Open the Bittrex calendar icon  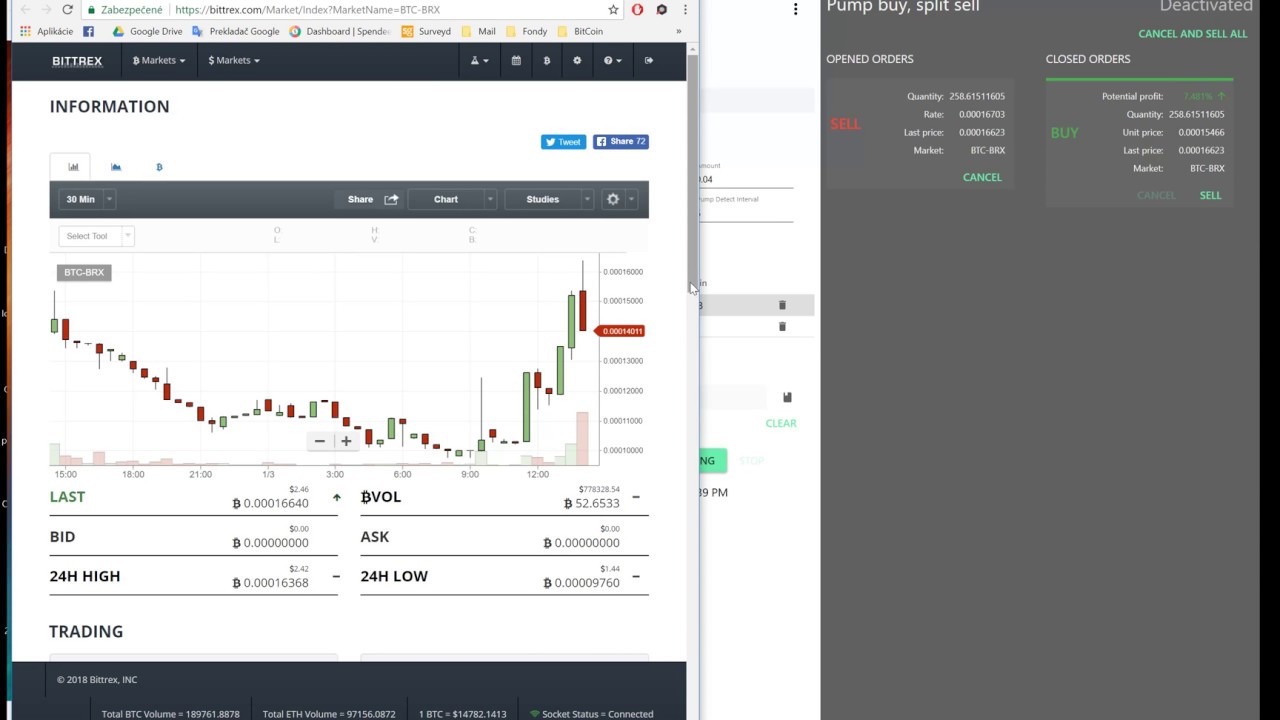point(516,60)
